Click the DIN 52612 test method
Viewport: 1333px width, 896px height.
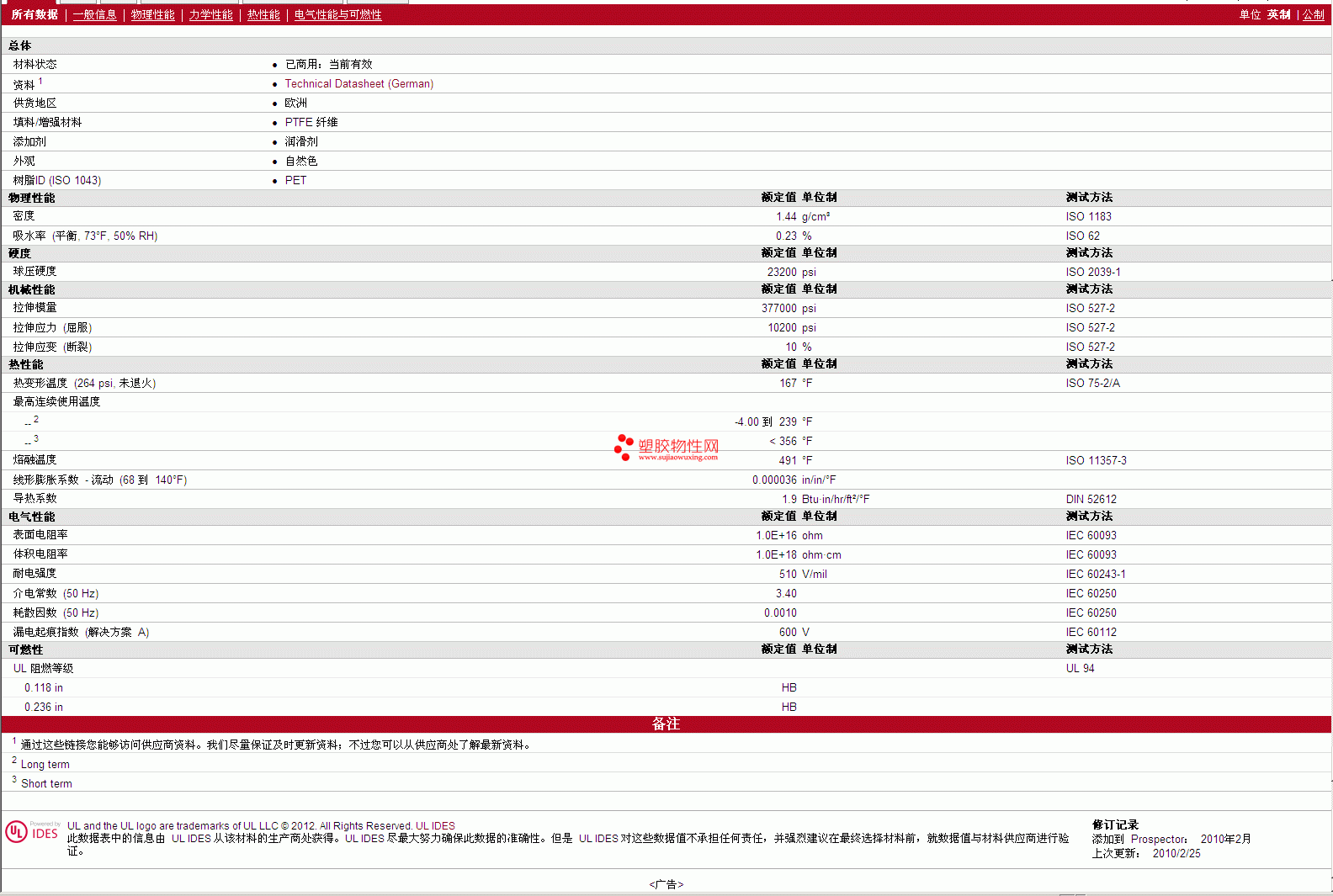point(1091,500)
